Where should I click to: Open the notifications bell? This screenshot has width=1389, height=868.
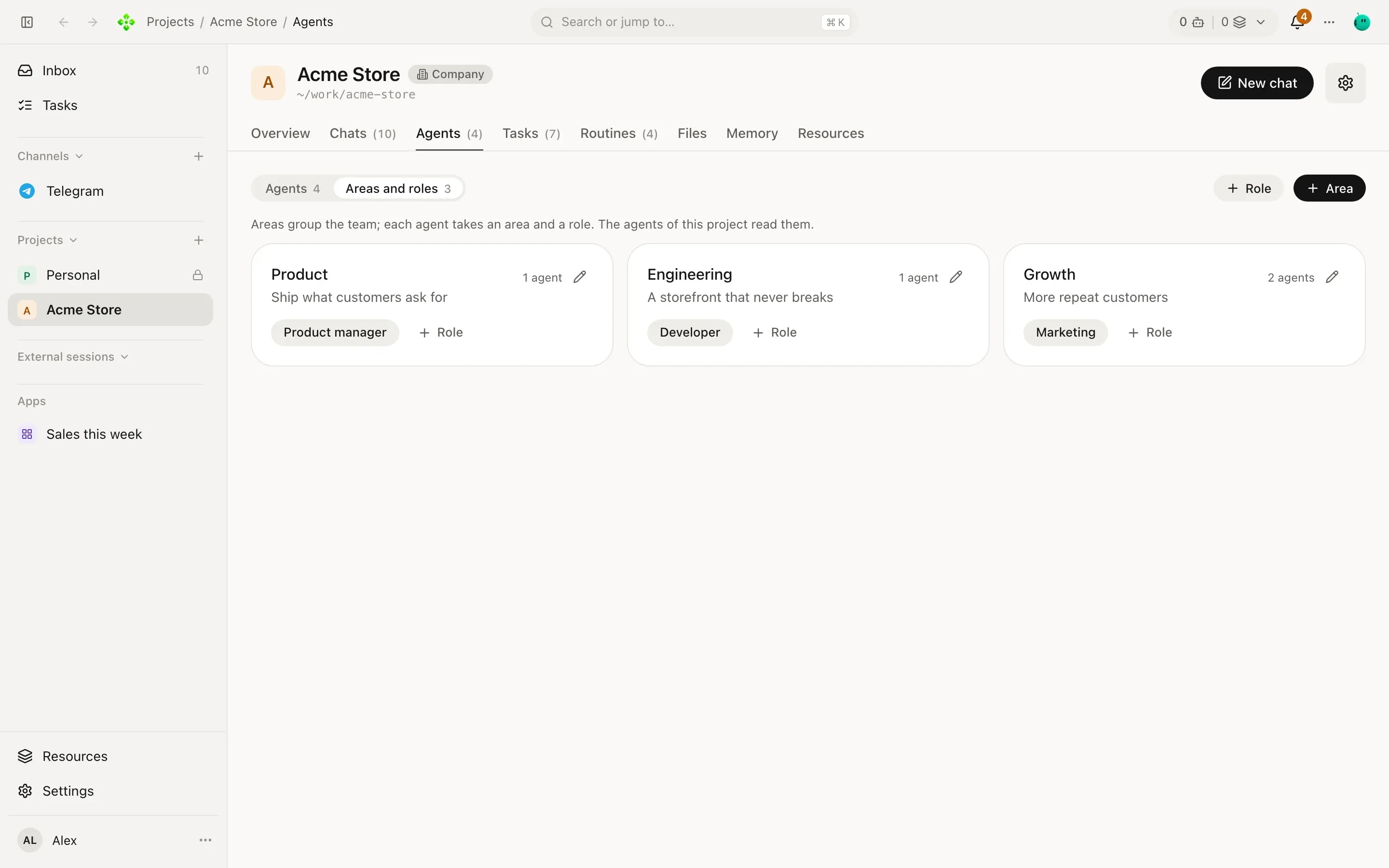click(x=1297, y=22)
